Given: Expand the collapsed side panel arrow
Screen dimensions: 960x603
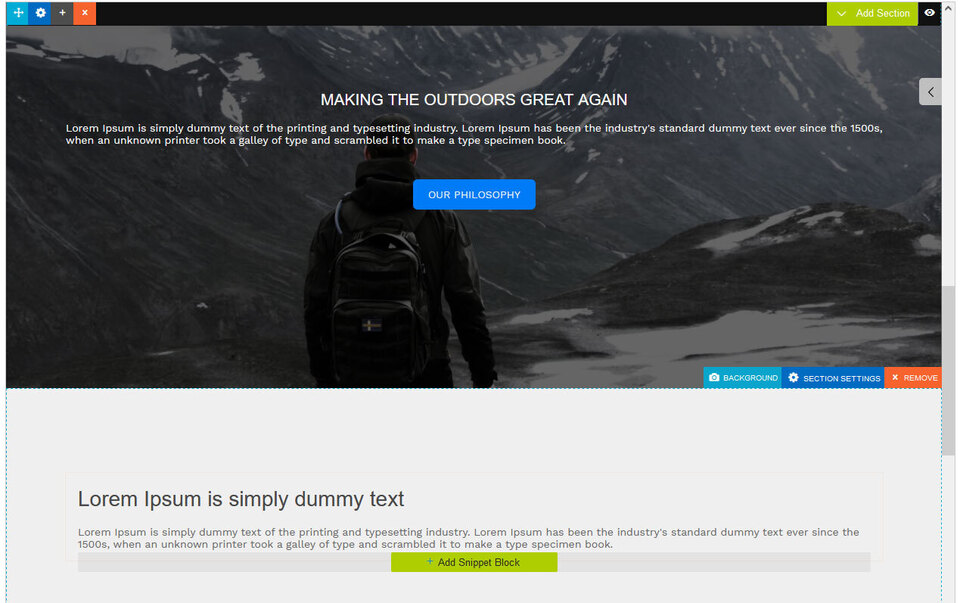Looking at the screenshot, I should (x=930, y=92).
